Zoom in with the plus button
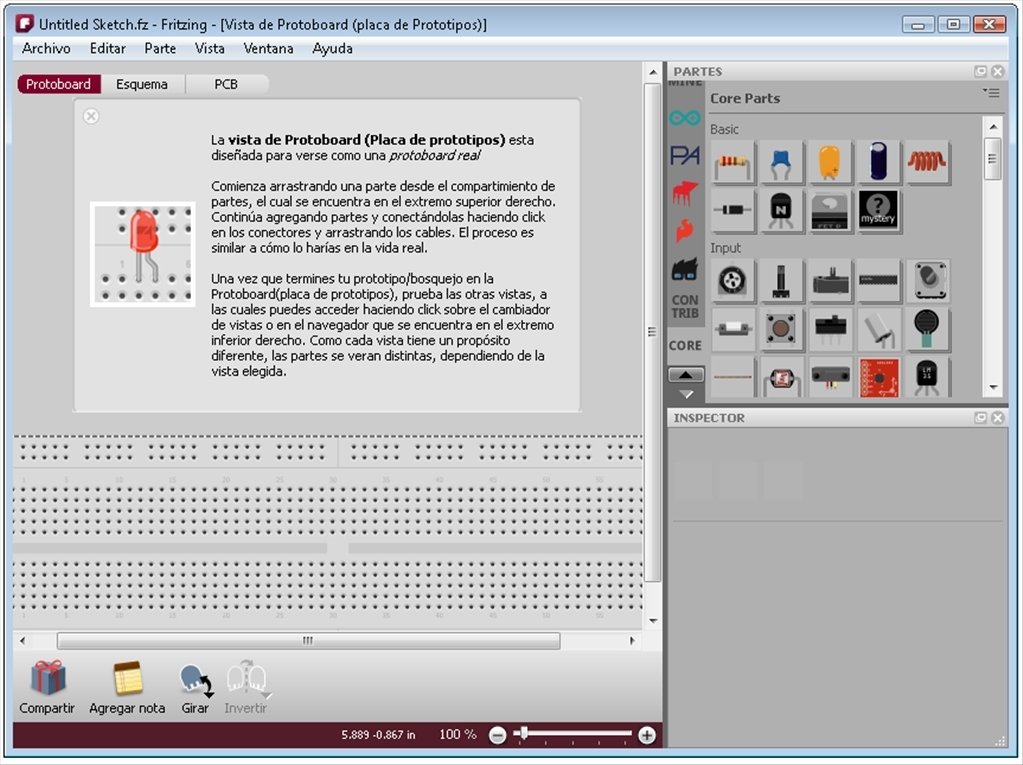The height and width of the screenshot is (765, 1023). pos(647,736)
